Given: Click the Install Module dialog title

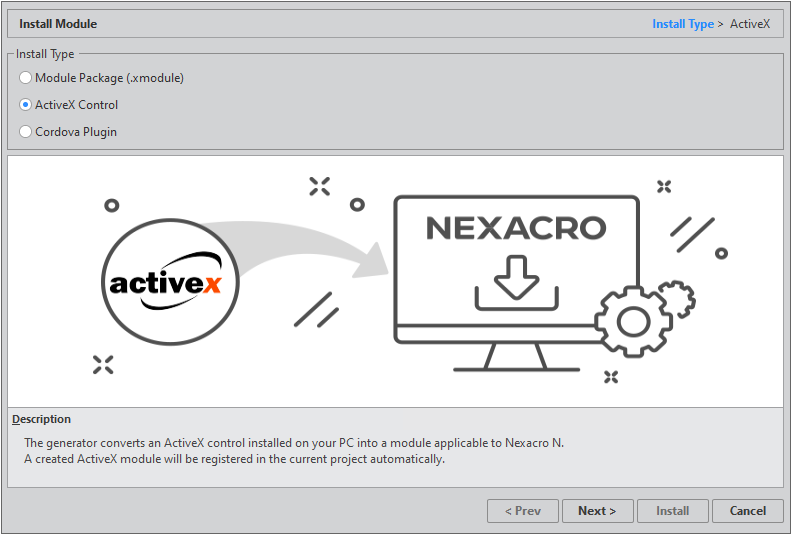Looking at the screenshot, I should (58, 24).
